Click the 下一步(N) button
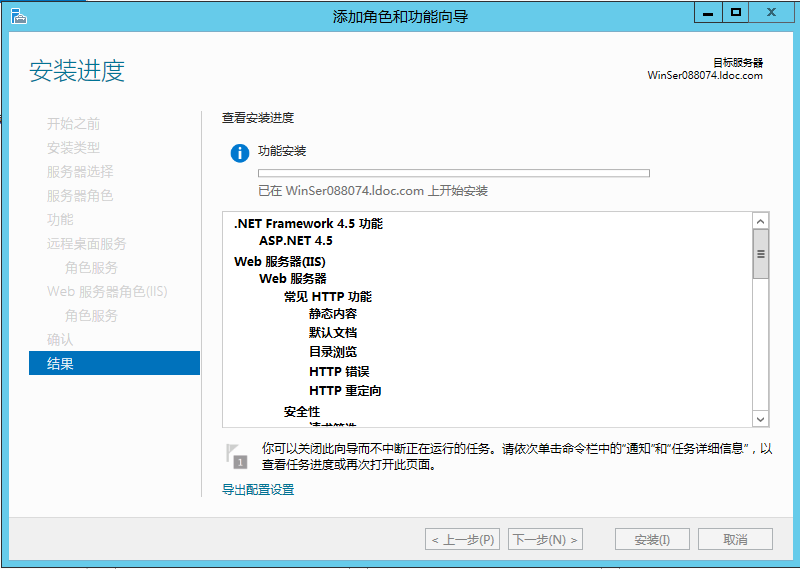The width and height of the screenshot is (800, 569). click(x=545, y=539)
